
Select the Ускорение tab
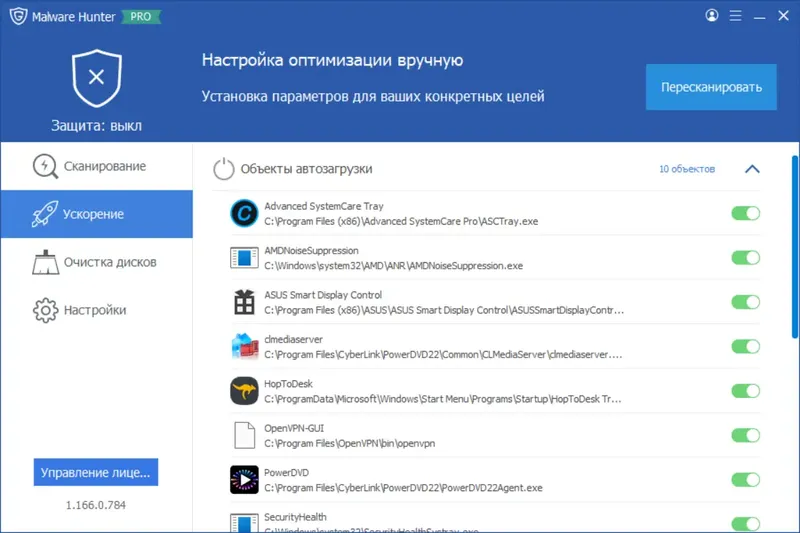[96, 214]
